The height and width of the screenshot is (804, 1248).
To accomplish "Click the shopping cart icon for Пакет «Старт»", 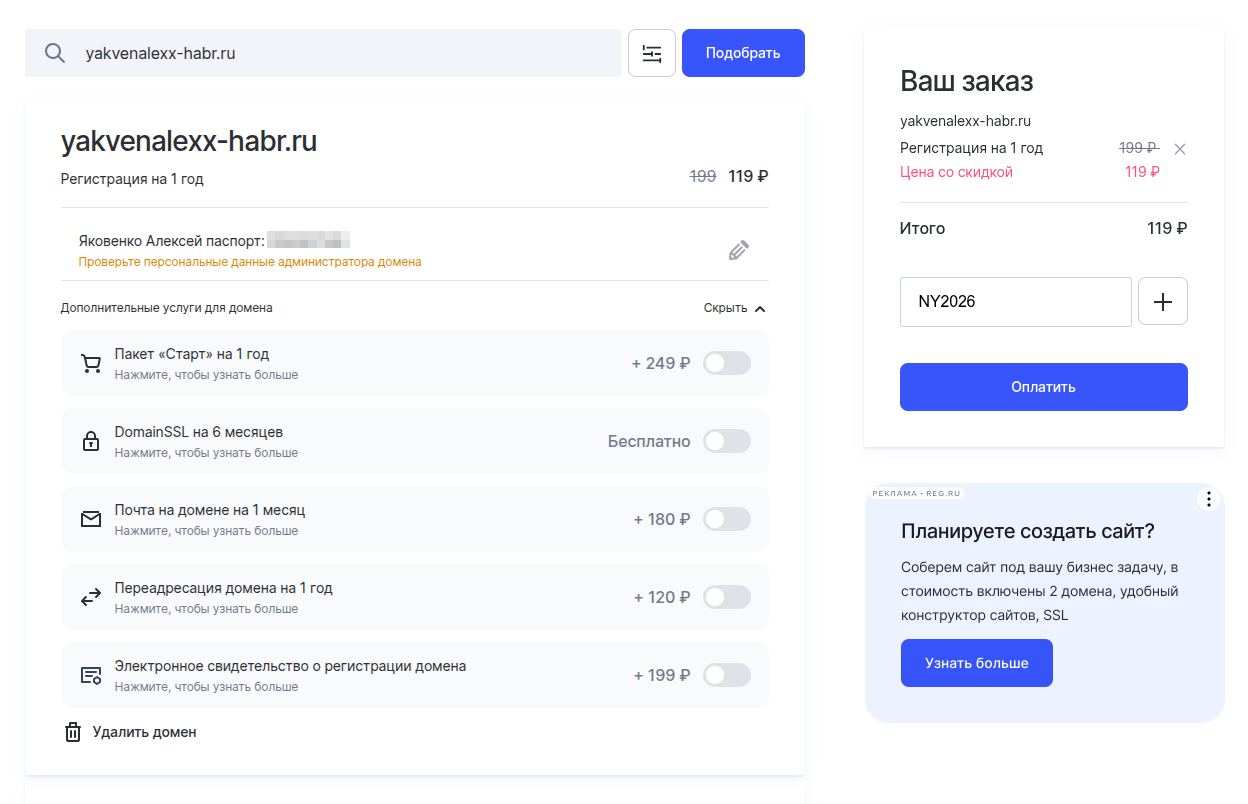I will point(91,364).
